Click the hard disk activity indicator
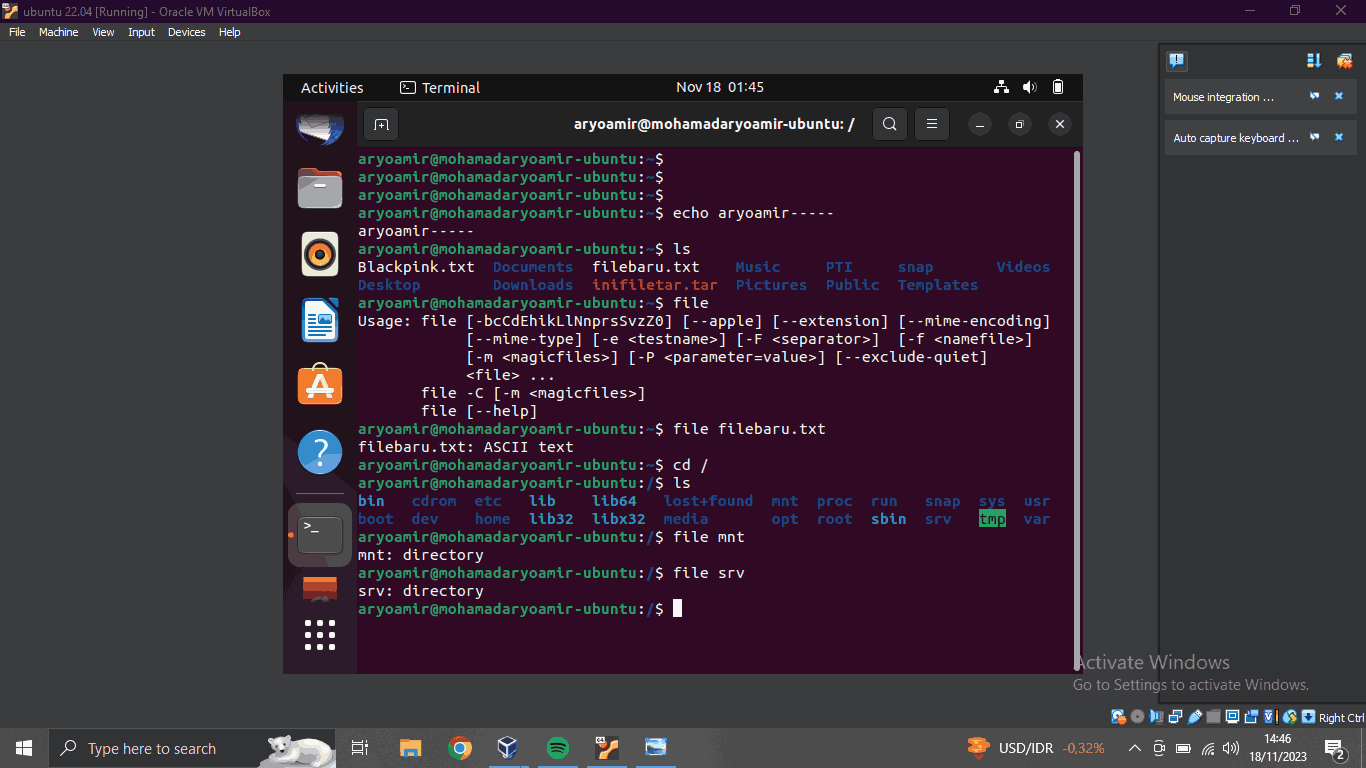The height and width of the screenshot is (768, 1366). (x=1119, y=717)
